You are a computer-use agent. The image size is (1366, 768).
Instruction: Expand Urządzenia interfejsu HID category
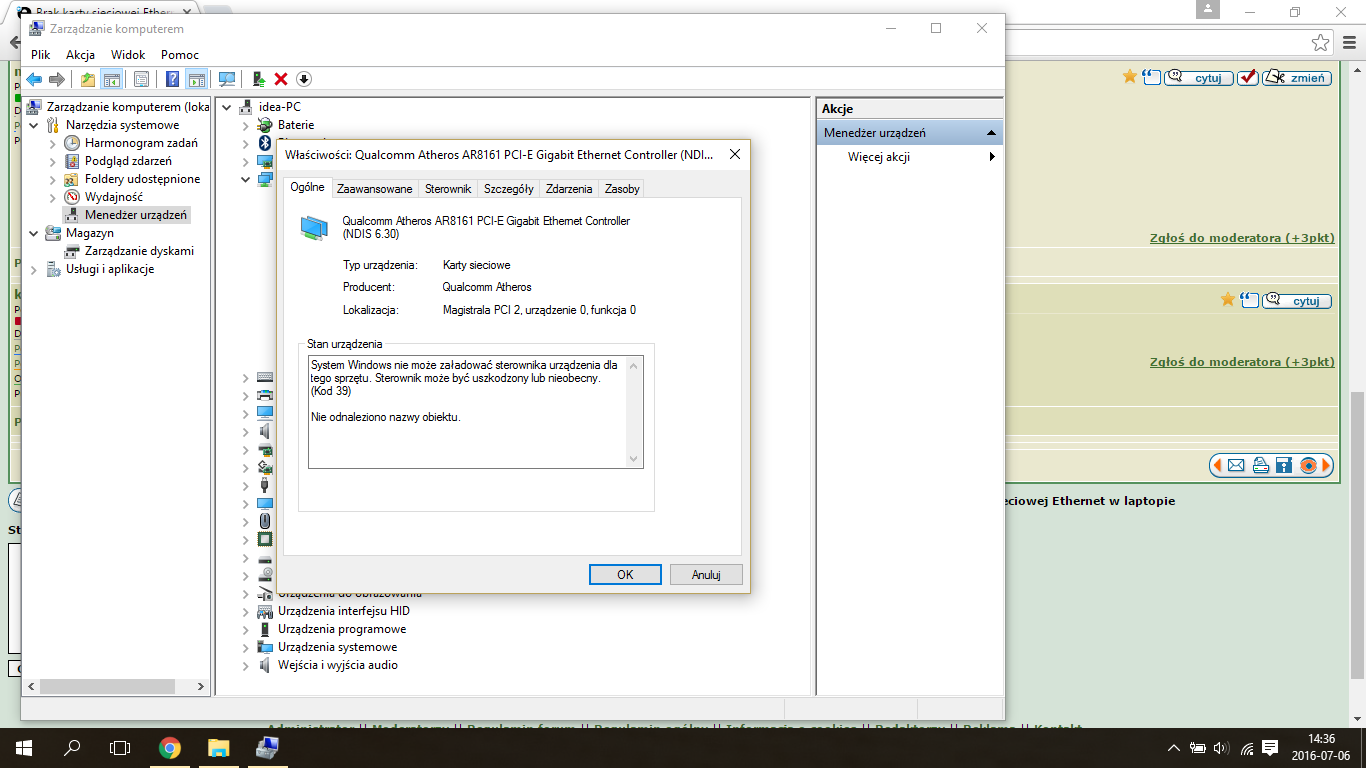coord(246,611)
